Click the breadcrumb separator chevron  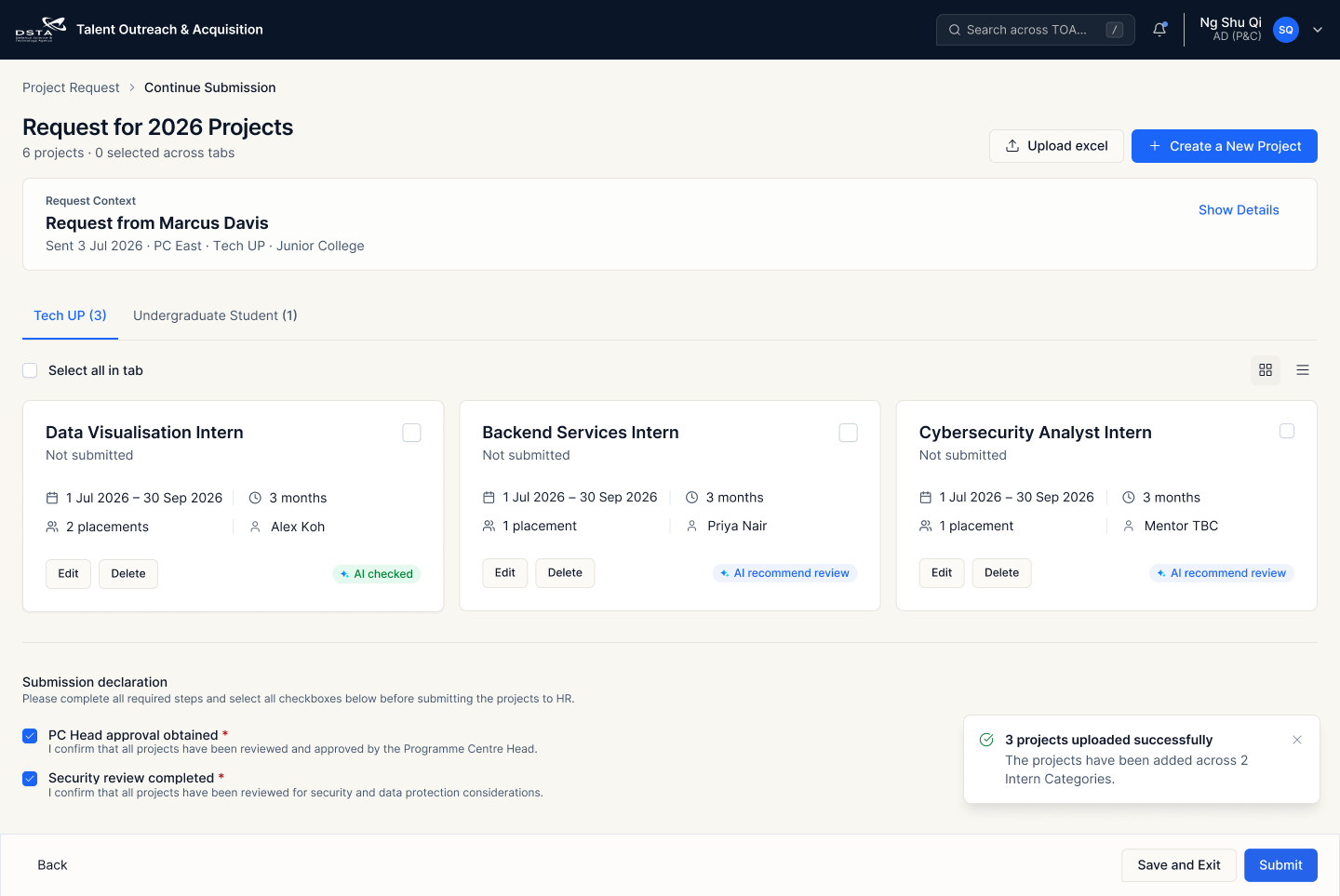(x=132, y=87)
